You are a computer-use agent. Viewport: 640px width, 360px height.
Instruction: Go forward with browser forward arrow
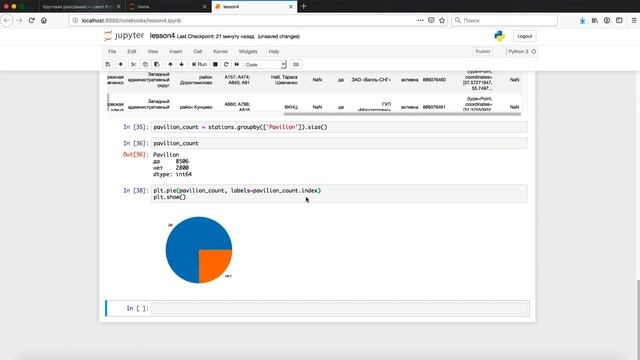19,20
